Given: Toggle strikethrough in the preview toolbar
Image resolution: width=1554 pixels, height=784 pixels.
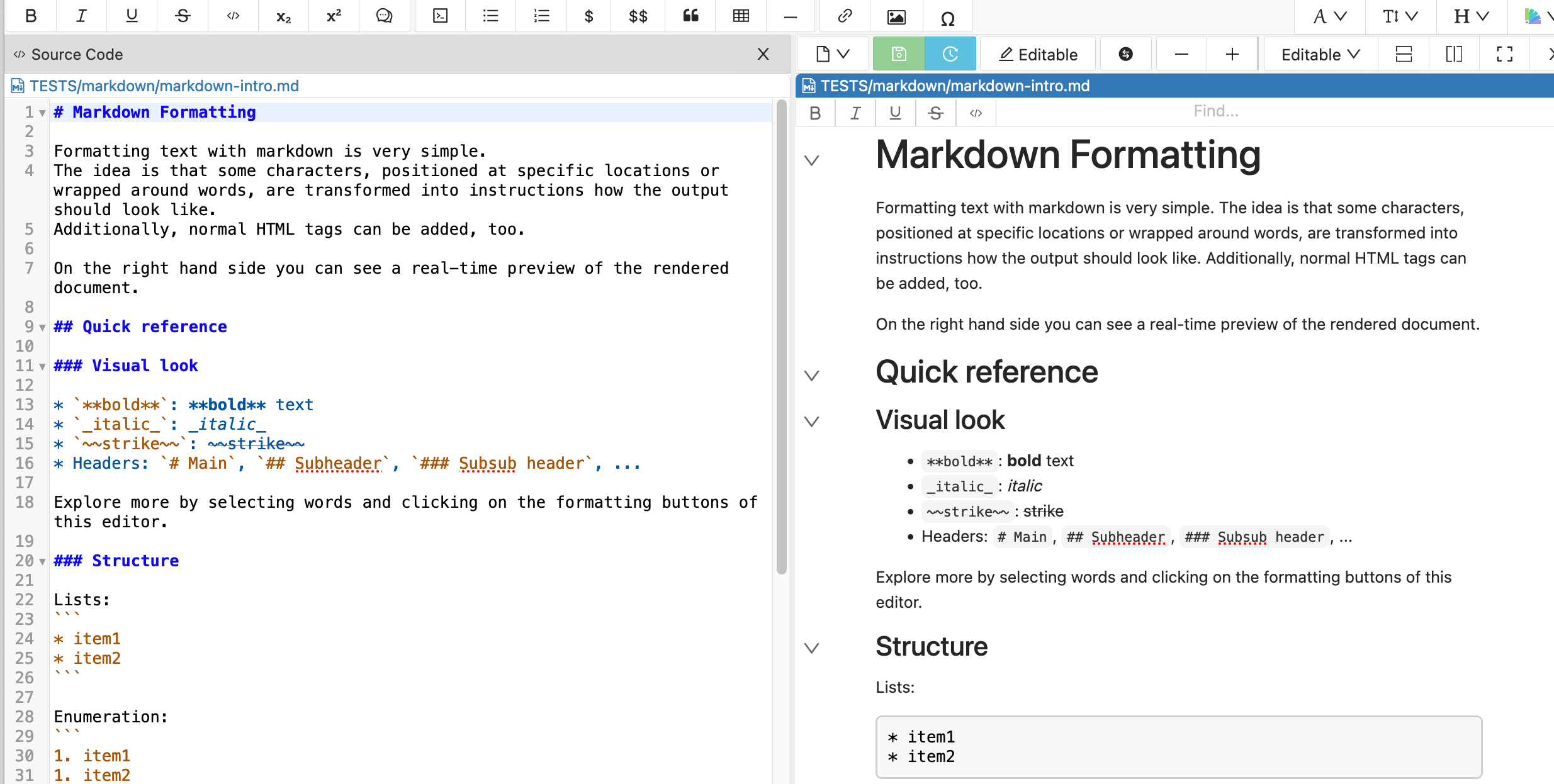Looking at the screenshot, I should (935, 113).
